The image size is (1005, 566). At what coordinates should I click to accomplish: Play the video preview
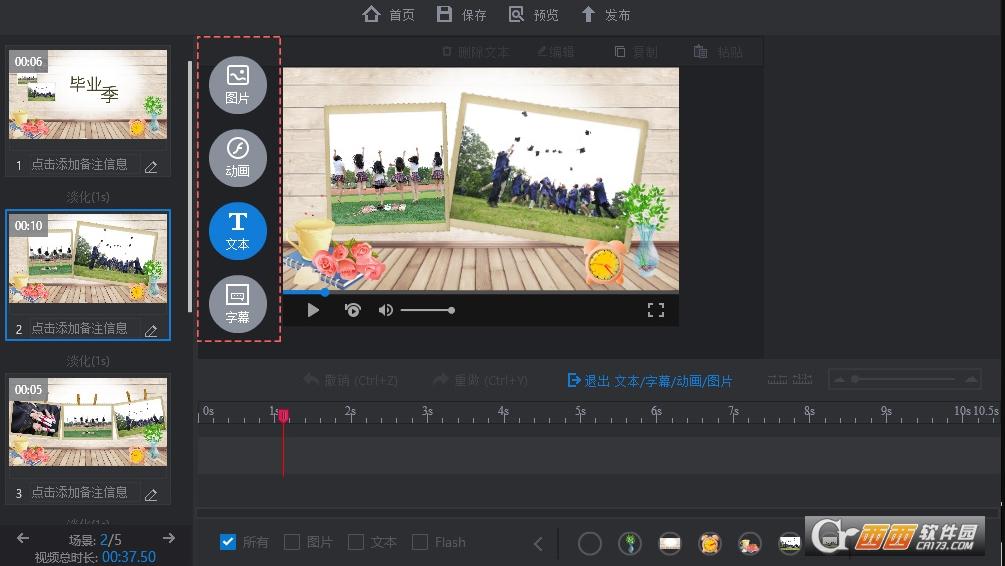pyautogui.click(x=313, y=310)
